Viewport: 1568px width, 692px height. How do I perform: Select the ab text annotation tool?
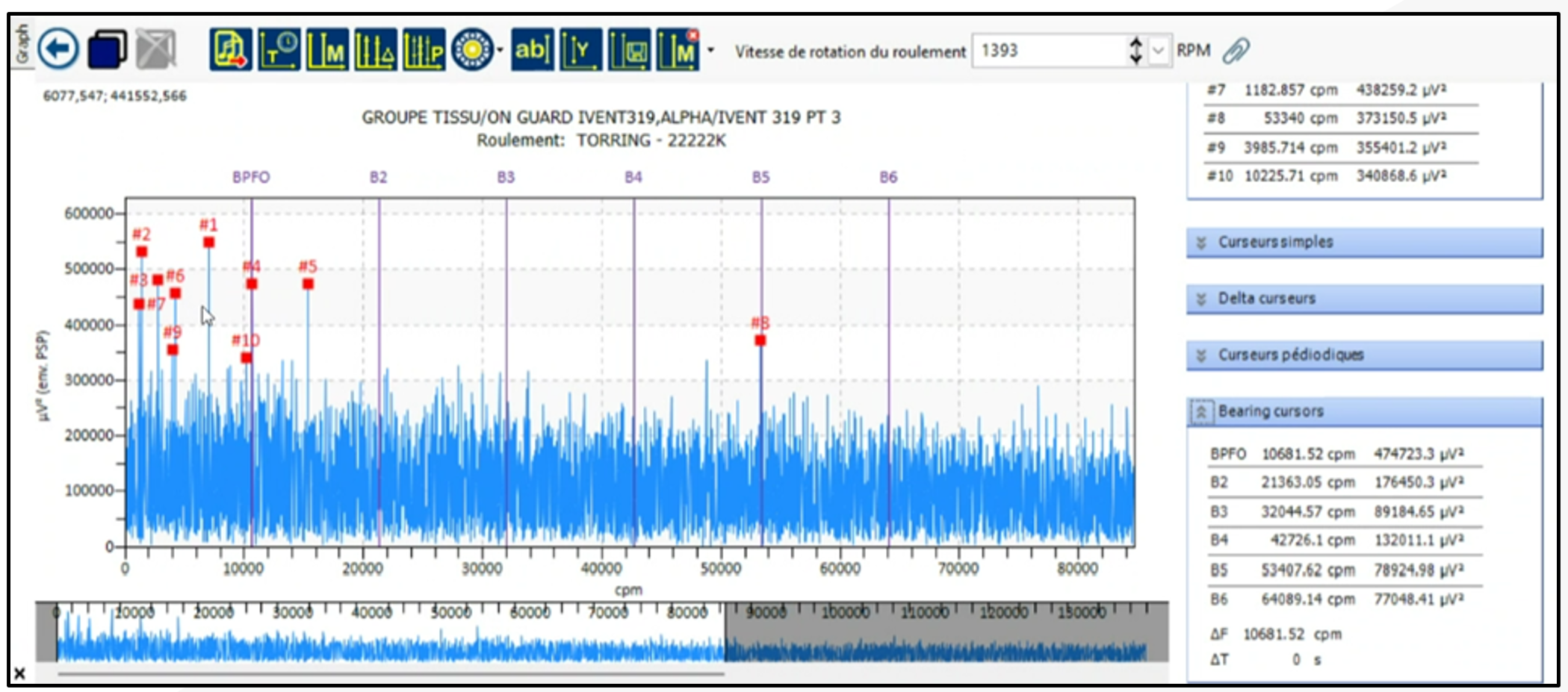tap(532, 50)
